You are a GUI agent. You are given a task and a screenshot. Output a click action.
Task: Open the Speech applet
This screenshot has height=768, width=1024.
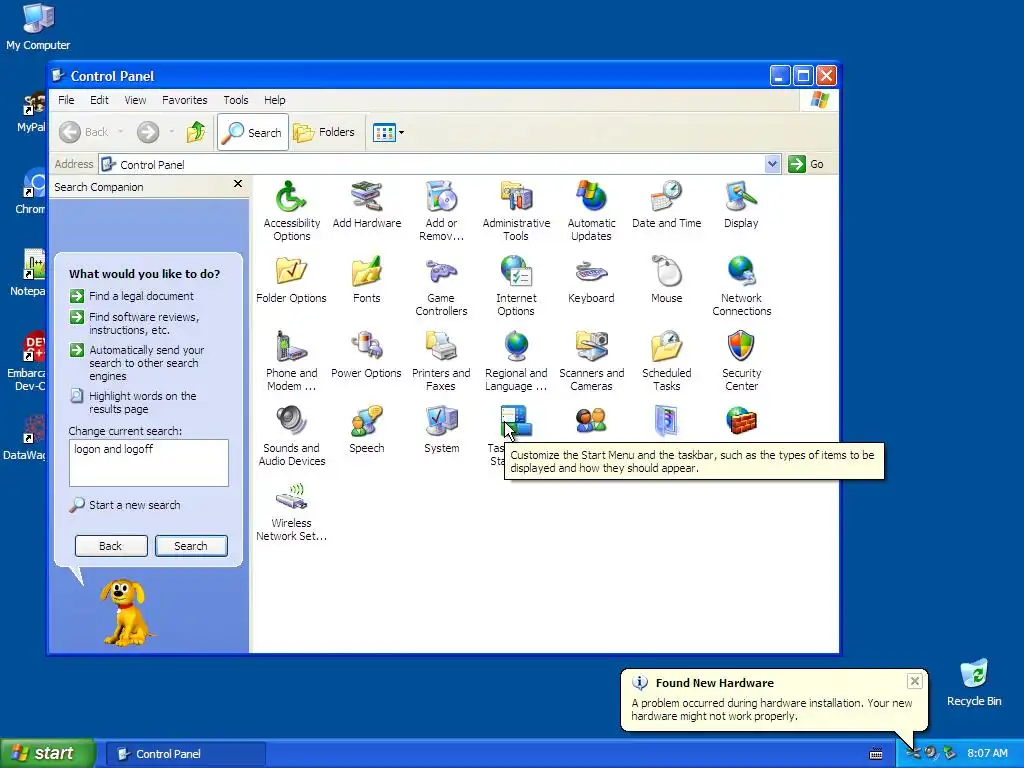(366, 430)
